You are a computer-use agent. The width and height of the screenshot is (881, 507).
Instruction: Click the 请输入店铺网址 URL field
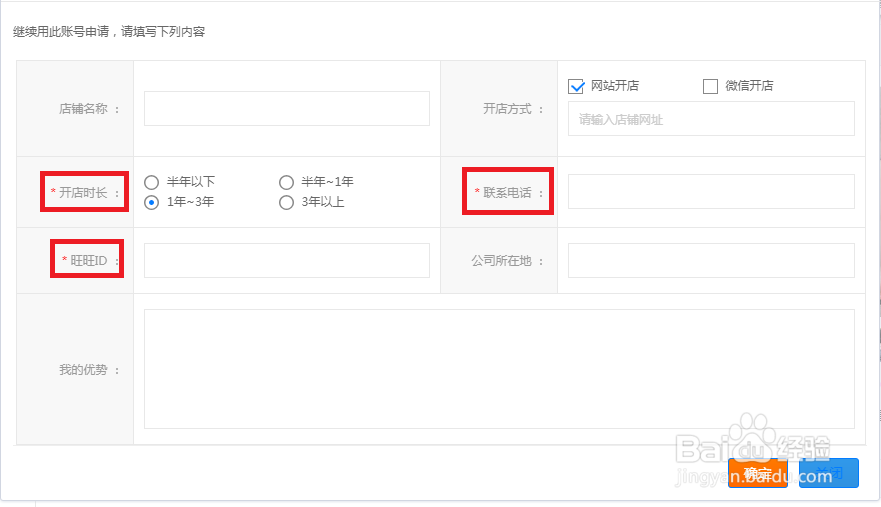(x=711, y=119)
